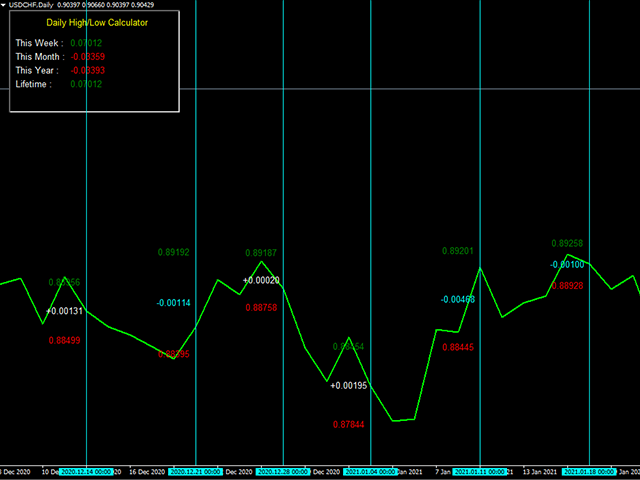Click the 2021.01.04 00:00 date marker

pyautogui.click(x=371, y=472)
